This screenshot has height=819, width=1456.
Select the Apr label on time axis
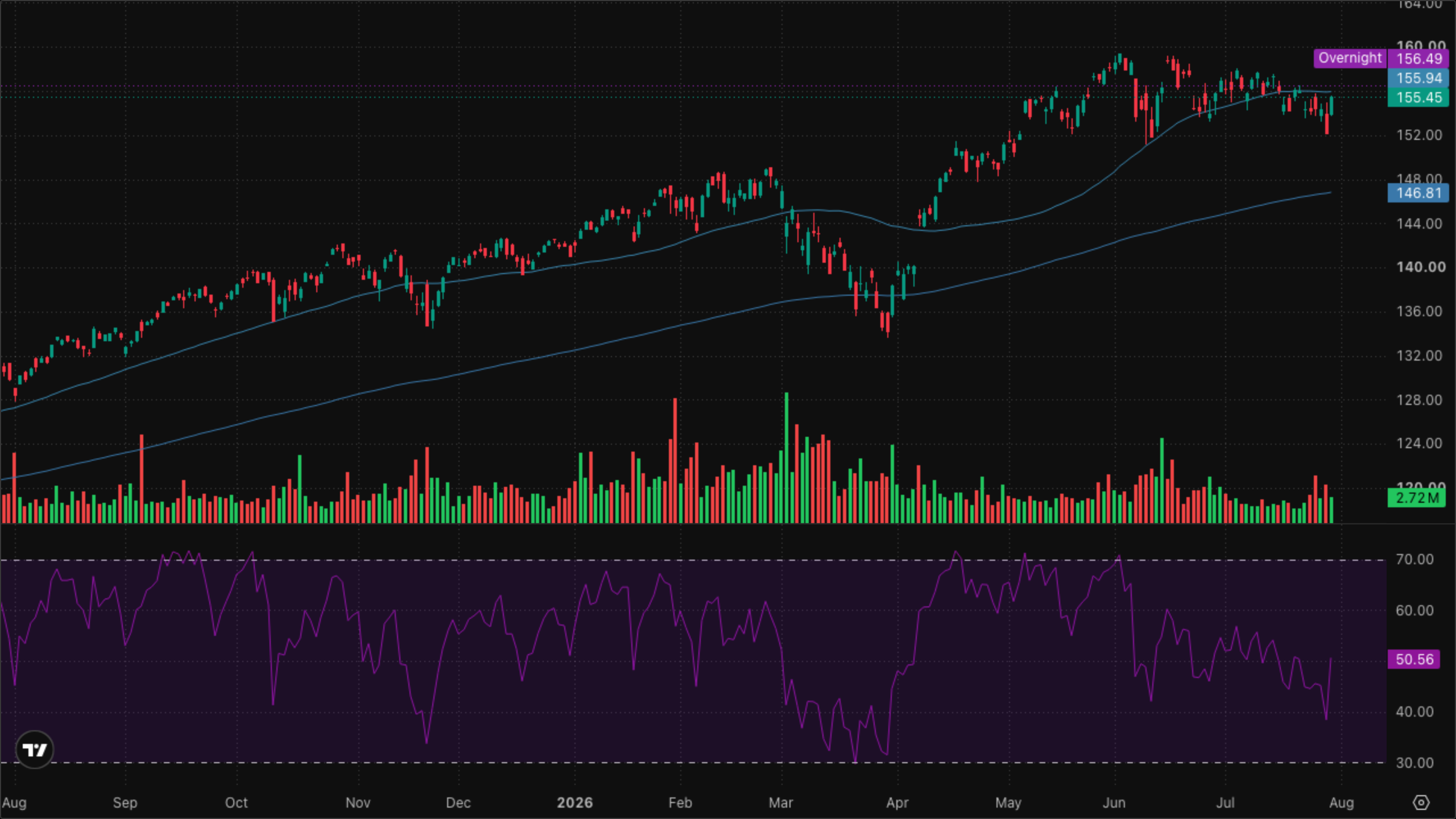[897, 803]
